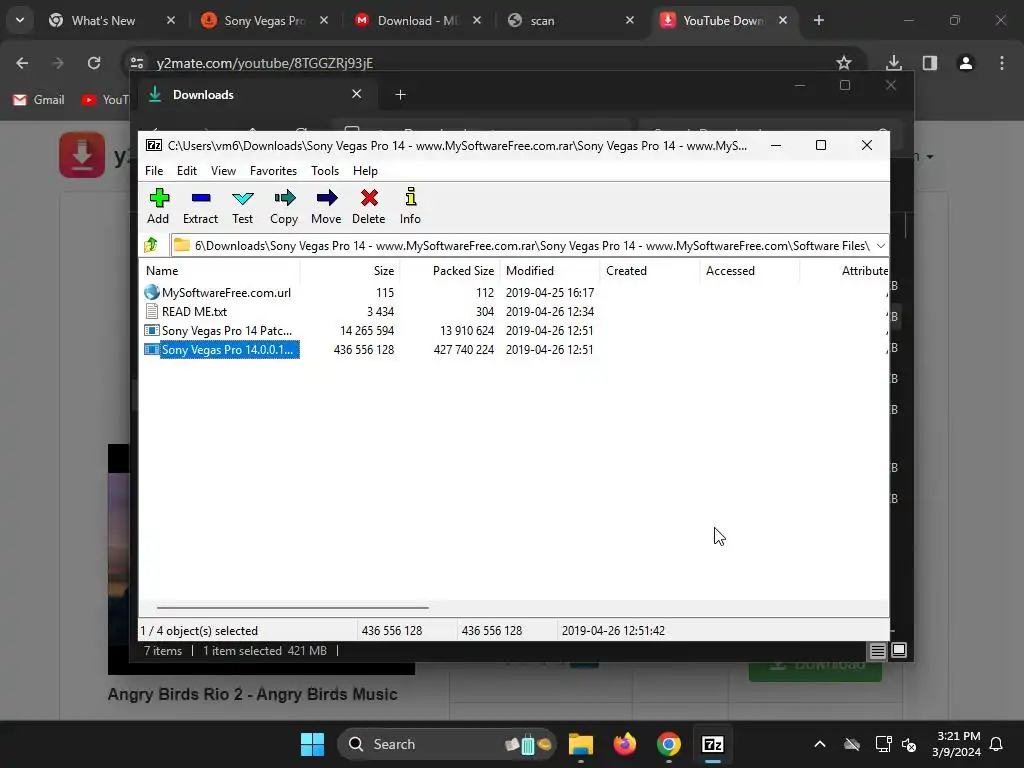Click the horizontal scrollbar in 7-Zip list
Image resolution: width=1024 pixels, height=768 pixels.
coord(293,607)
